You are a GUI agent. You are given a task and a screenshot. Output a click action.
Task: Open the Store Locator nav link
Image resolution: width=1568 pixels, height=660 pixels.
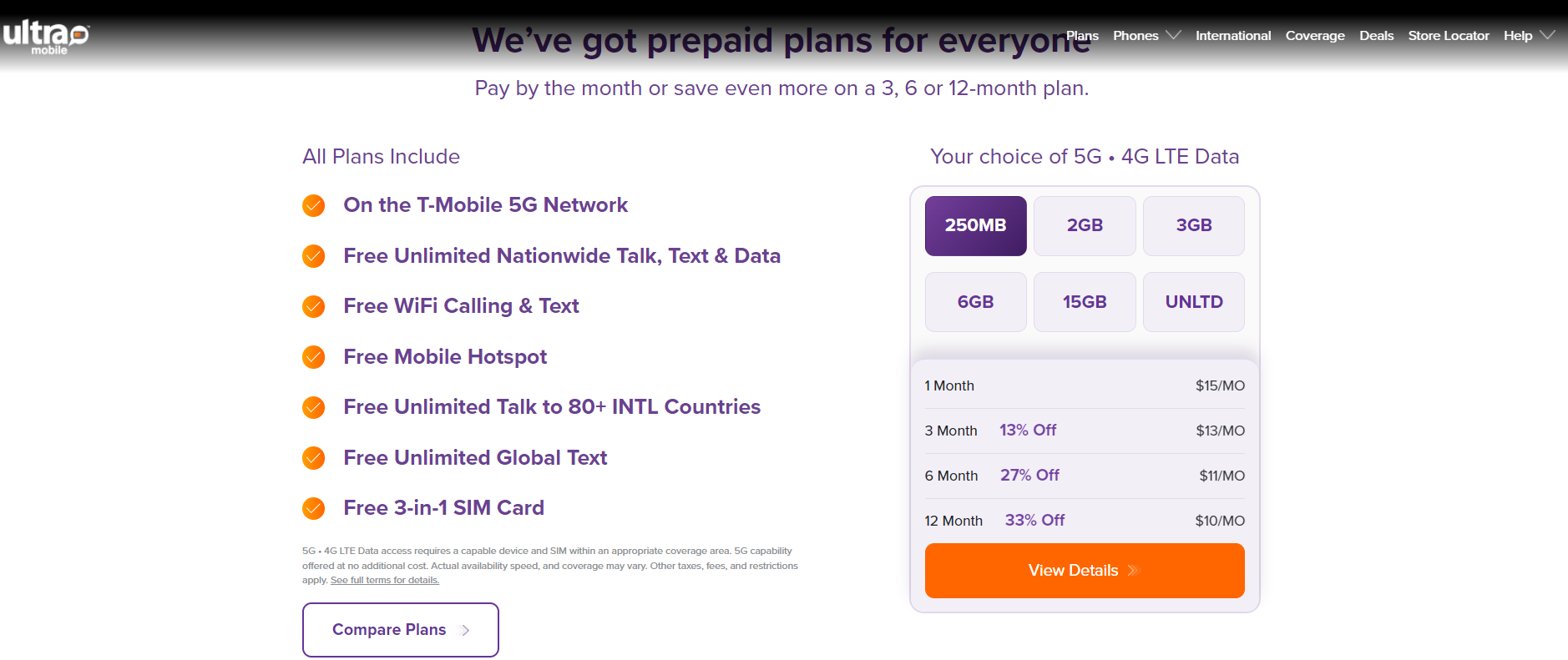point(1448,36)
